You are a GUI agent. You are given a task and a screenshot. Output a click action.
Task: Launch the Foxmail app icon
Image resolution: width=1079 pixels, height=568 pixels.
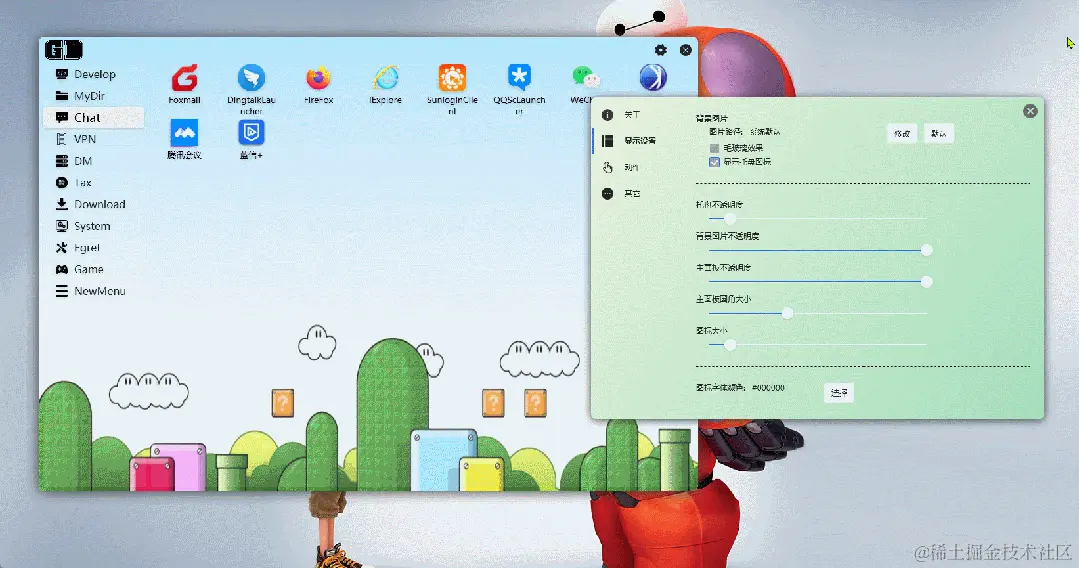coord(184,78)
